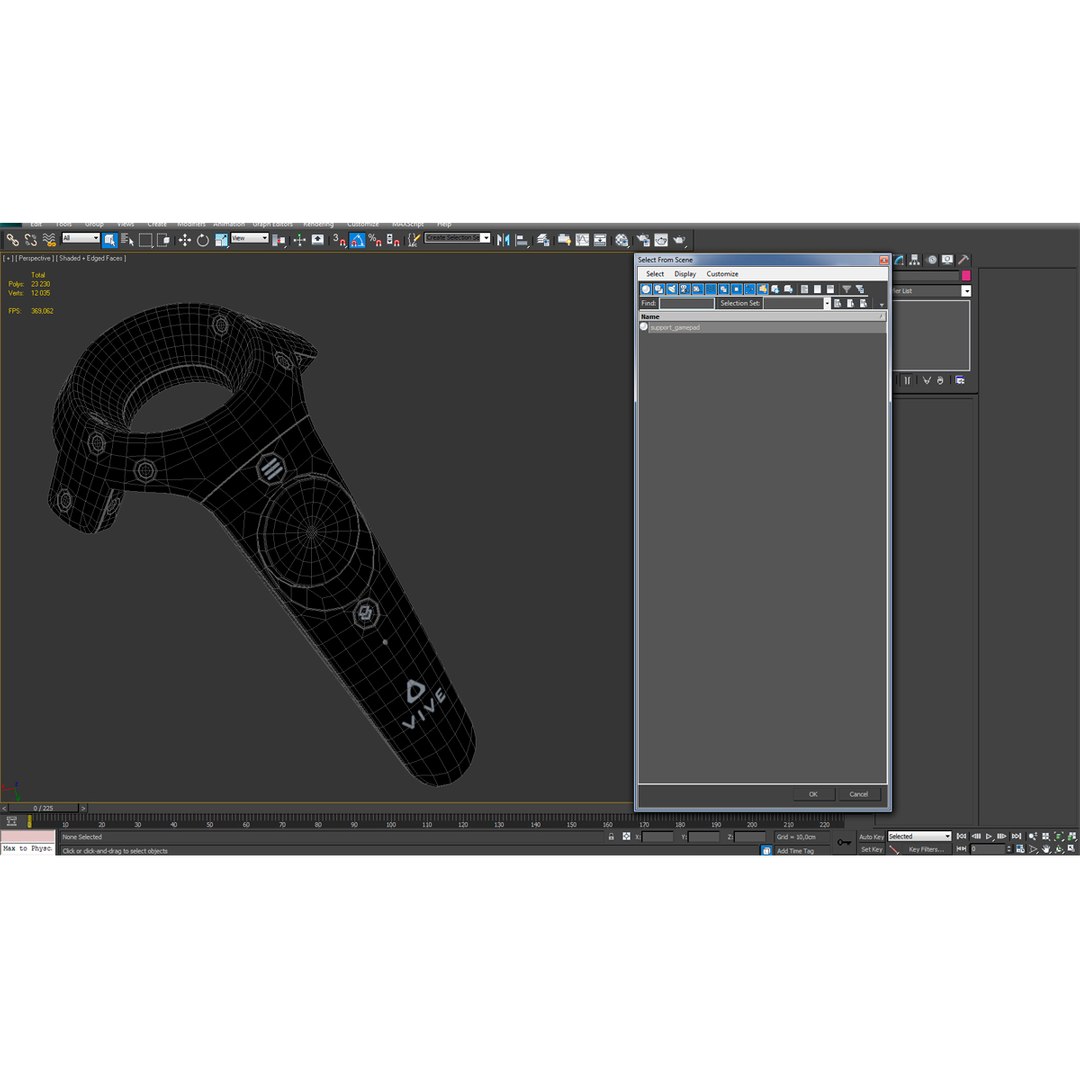
Task: Open Select by Name tool
Action: coord(127,240)
